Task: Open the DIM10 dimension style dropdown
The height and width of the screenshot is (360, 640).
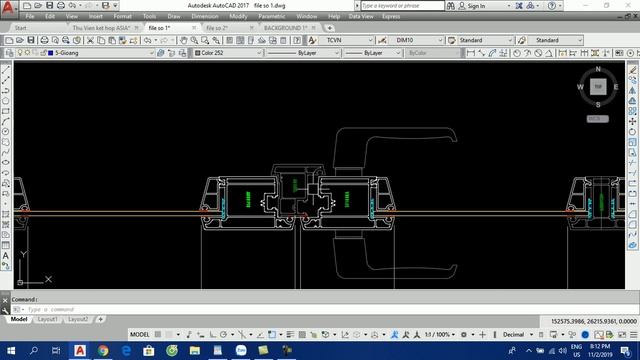Action: (x=440, y=40)
